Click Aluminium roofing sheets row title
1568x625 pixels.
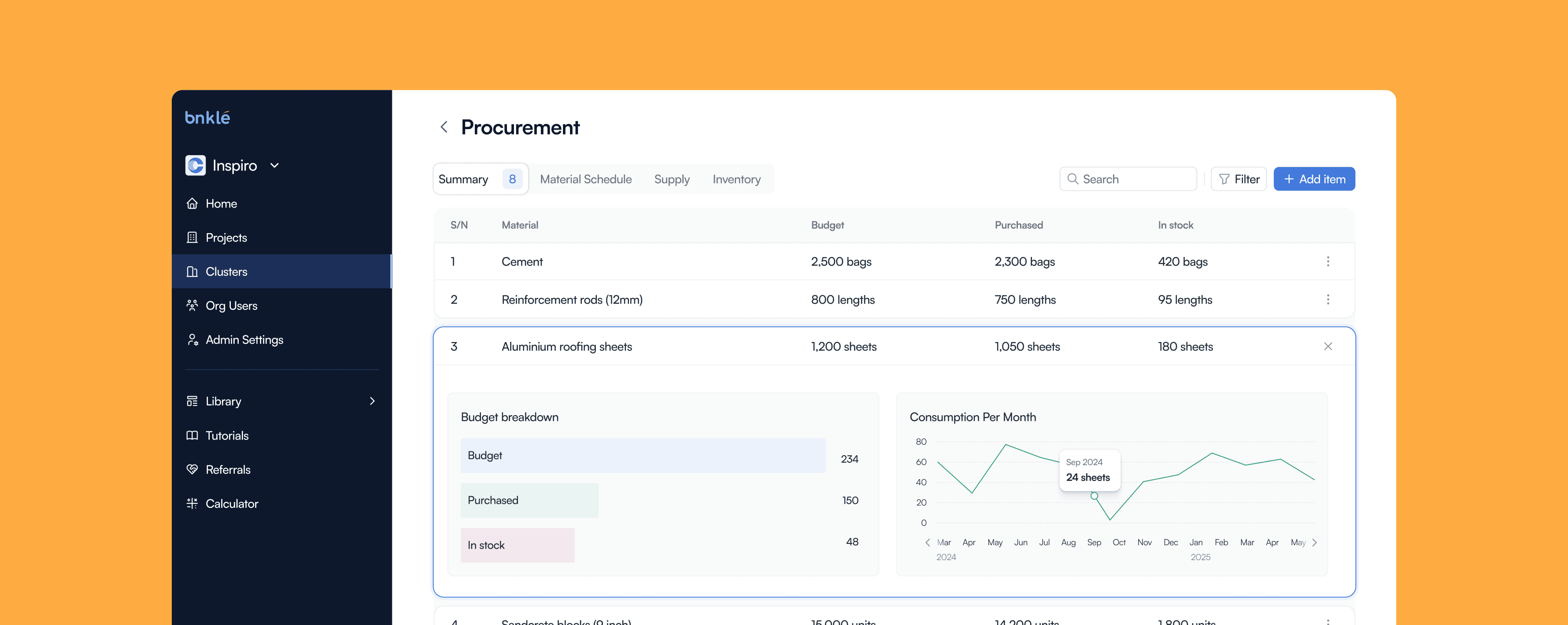566,346
